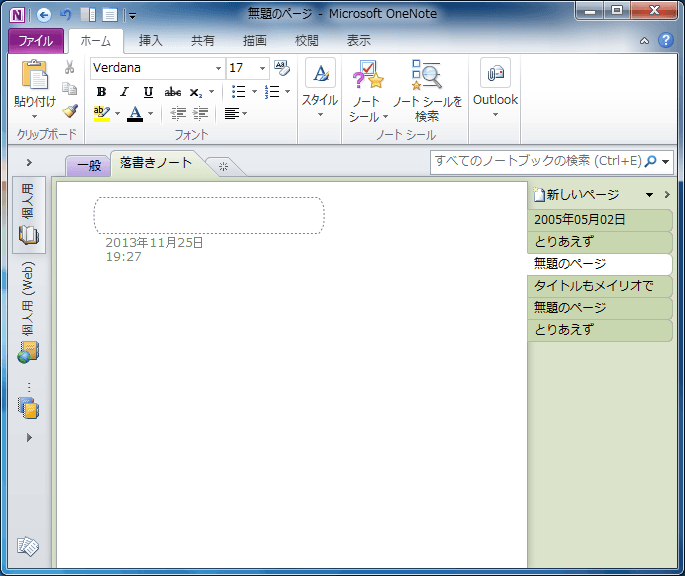
Task: Expand the sidebar arrow below notebooks
Action: click(x=29, y=437)
